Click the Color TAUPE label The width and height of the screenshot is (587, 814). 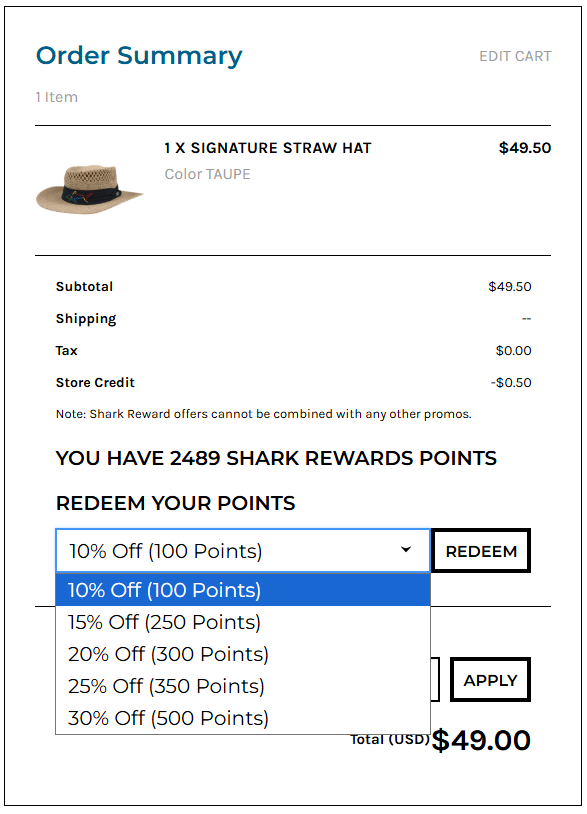207,174
